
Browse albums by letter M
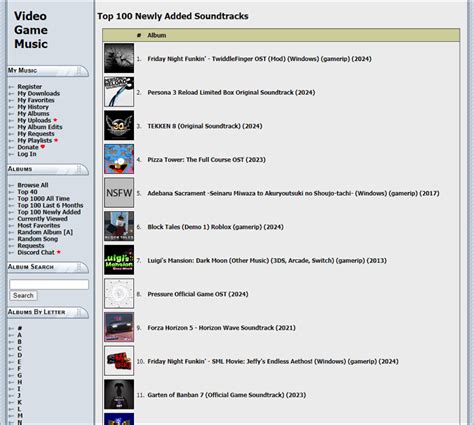[20, 416]
